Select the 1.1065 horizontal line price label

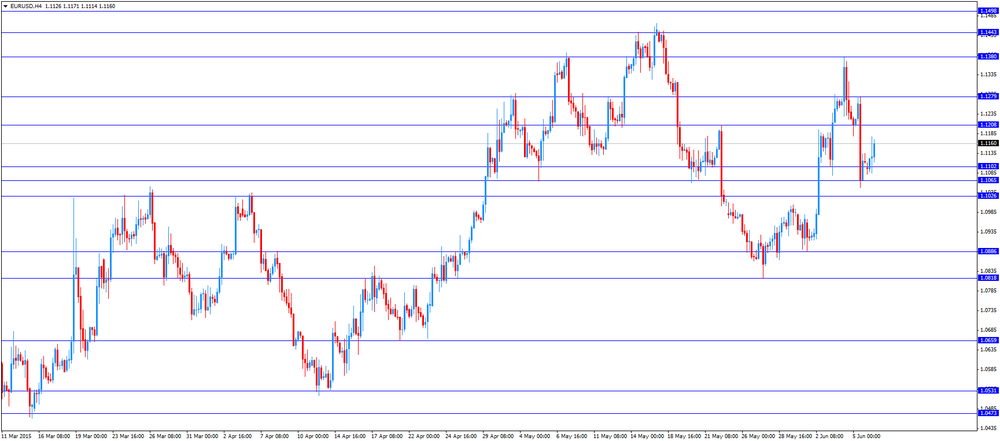click(x=988, y=181)
